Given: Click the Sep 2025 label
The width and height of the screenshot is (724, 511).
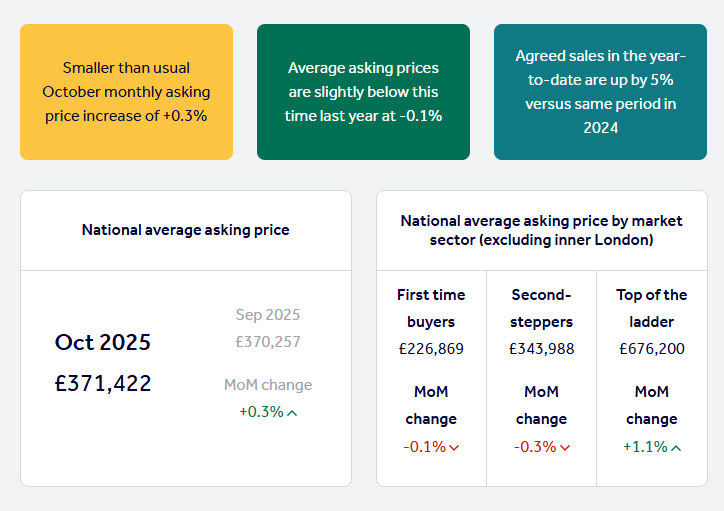Looking at the screenshot, I should point(267,314).
